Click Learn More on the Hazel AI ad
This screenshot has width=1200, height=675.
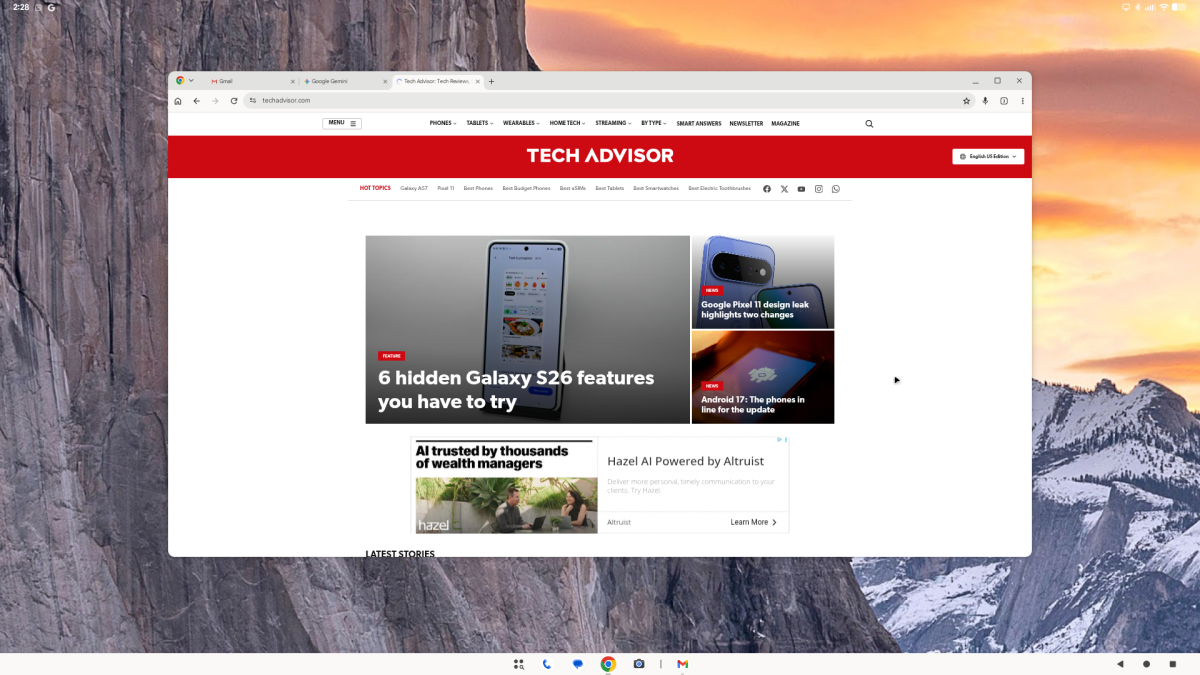click(749, 521)
